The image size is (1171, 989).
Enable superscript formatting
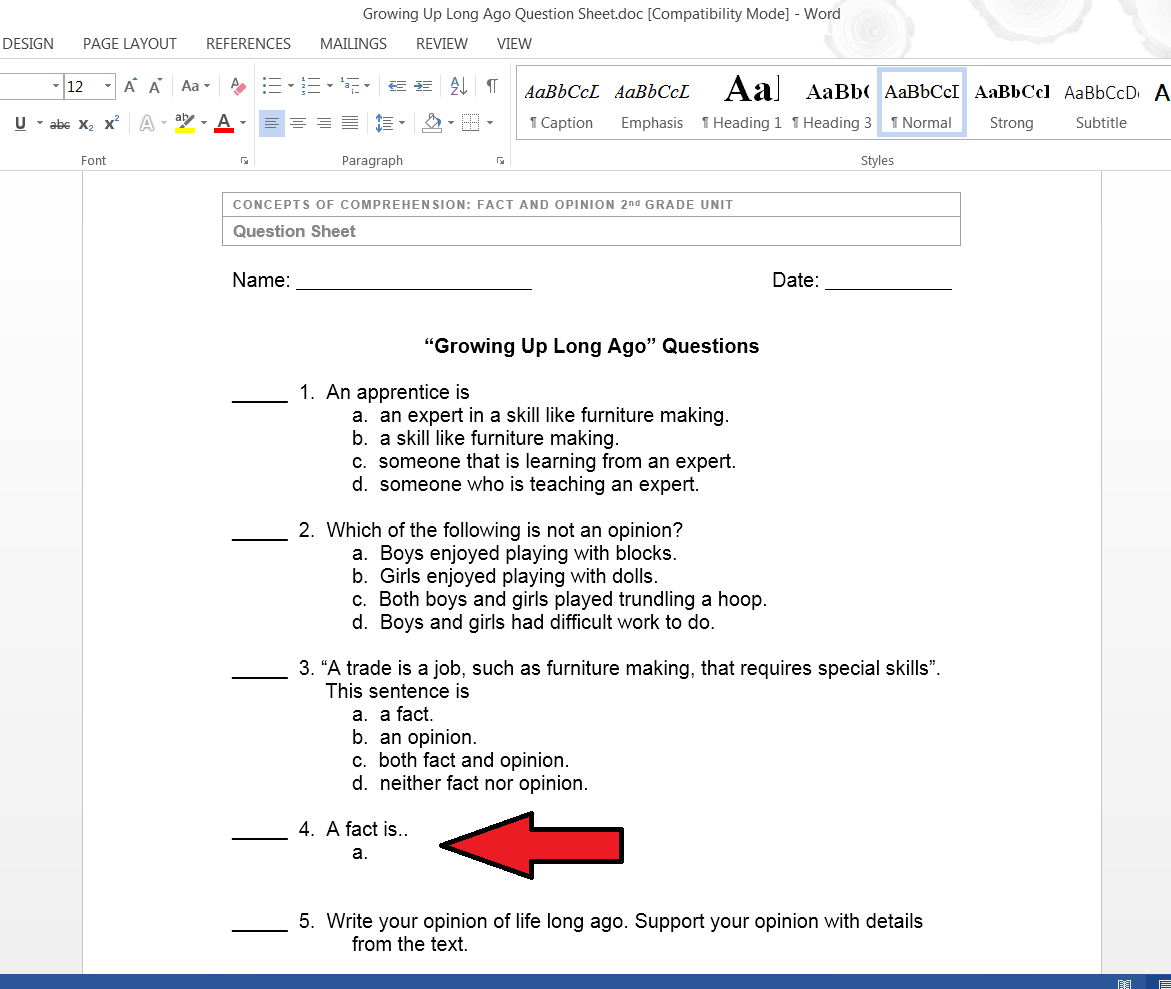point(110,123)
